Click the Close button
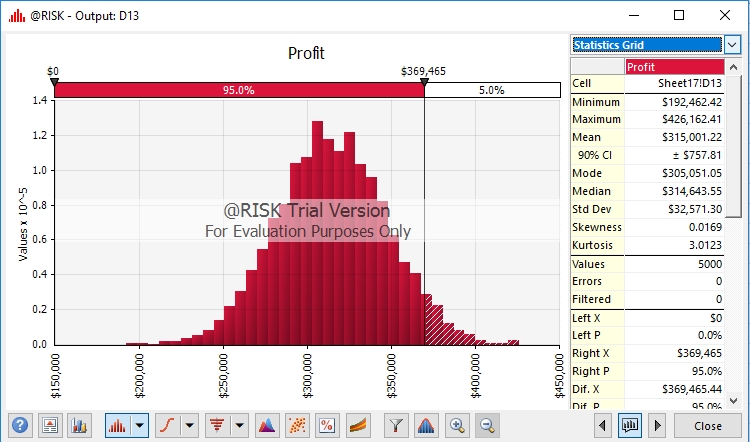This screenshot has width=750, height=442. click(x=708, y=425)
